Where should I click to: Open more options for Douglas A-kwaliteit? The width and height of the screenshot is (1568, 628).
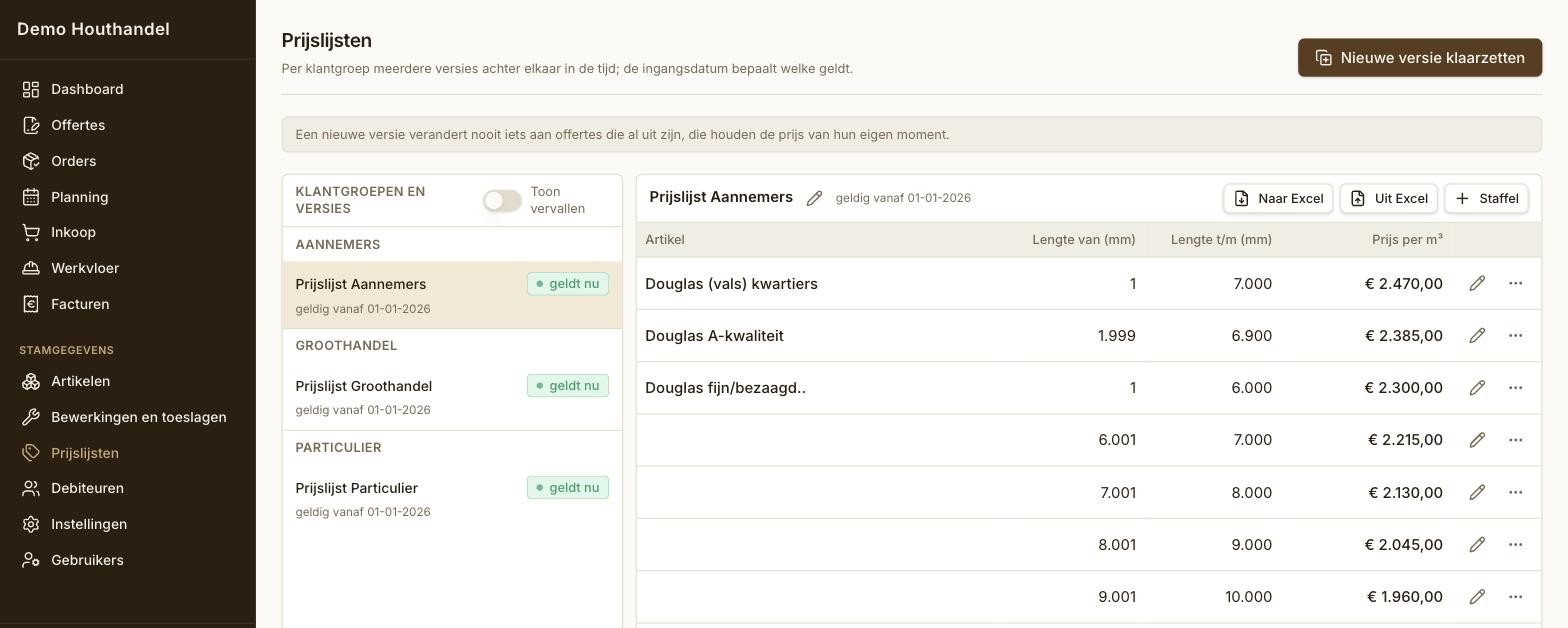pyautogui.click(x=1515, y=336)
